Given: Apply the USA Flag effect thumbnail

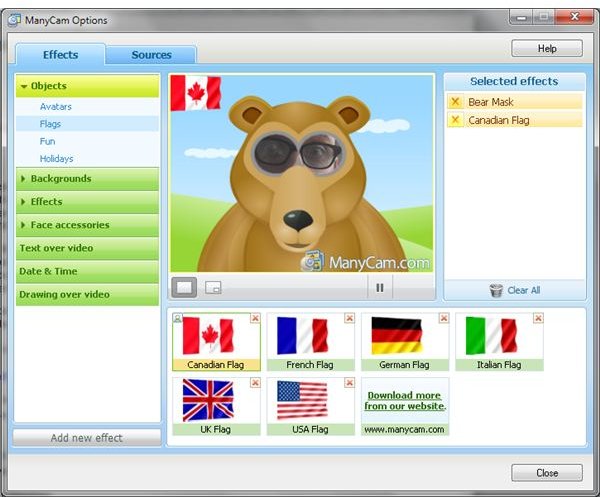Looking at the screenshot, I should pyautogui.click(x=311, y=406).
